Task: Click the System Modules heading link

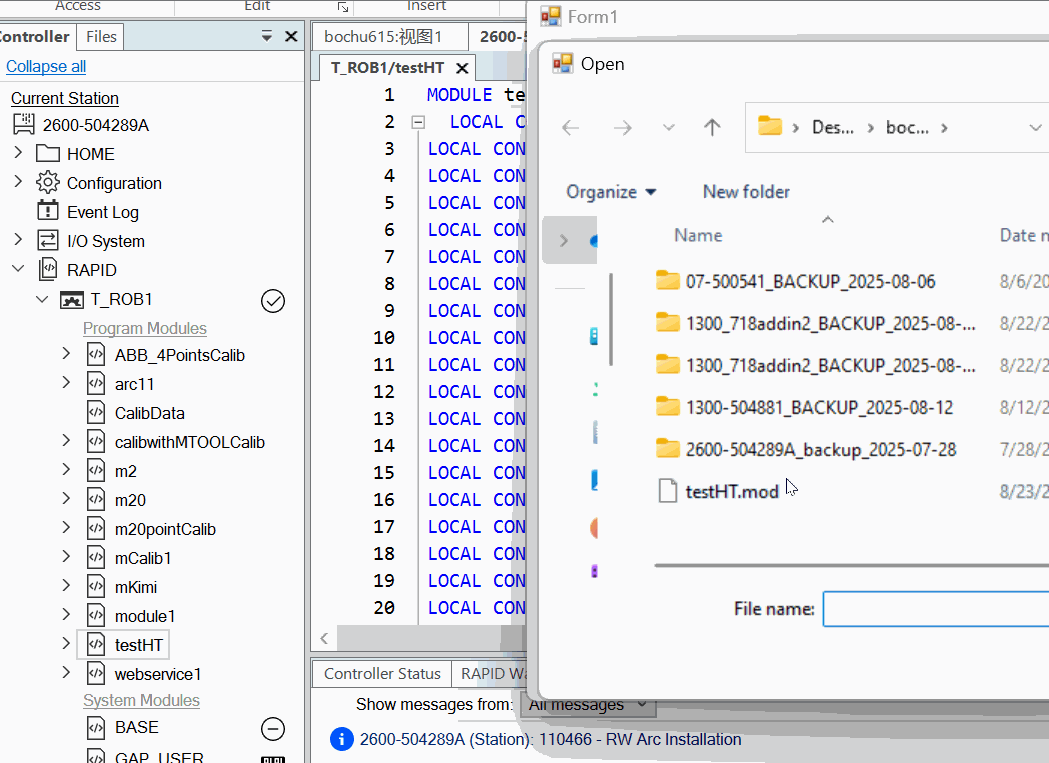Action: pyautogui.click(x=141, y=700)
